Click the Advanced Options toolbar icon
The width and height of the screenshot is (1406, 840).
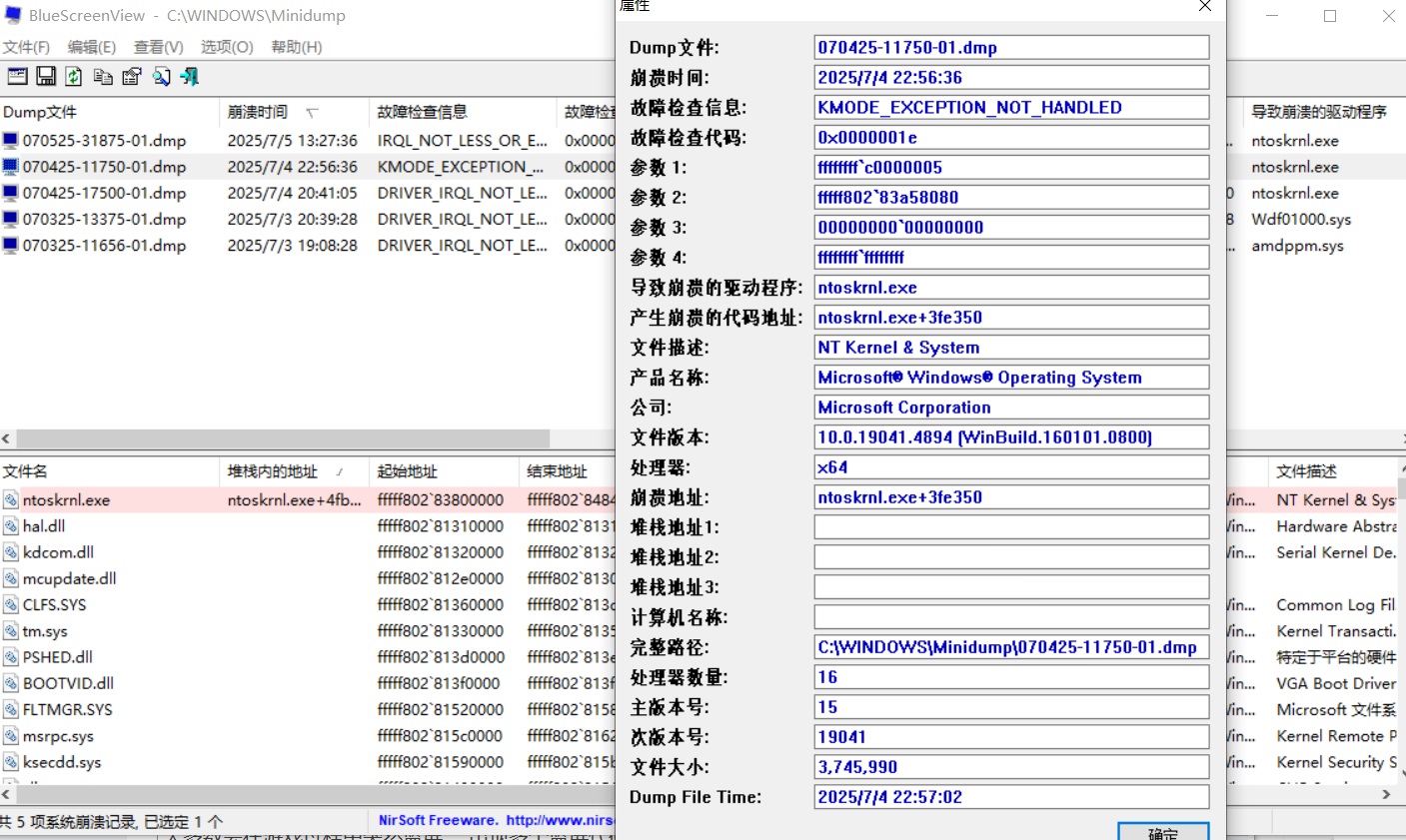point(17,77)
